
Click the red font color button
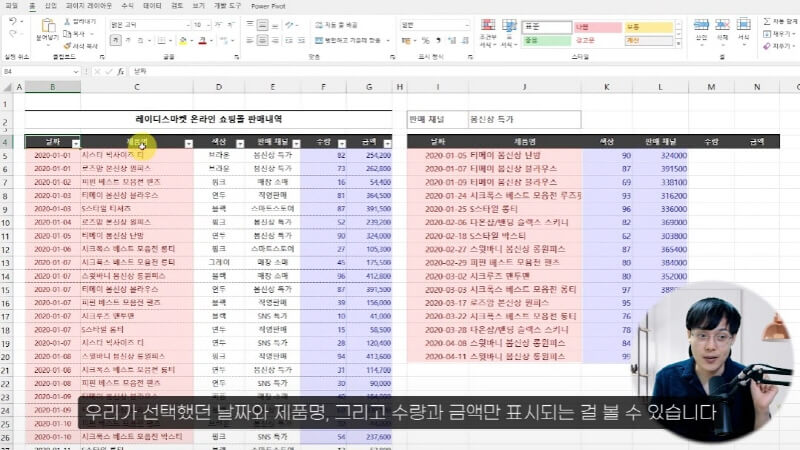[x=203, y=40]
